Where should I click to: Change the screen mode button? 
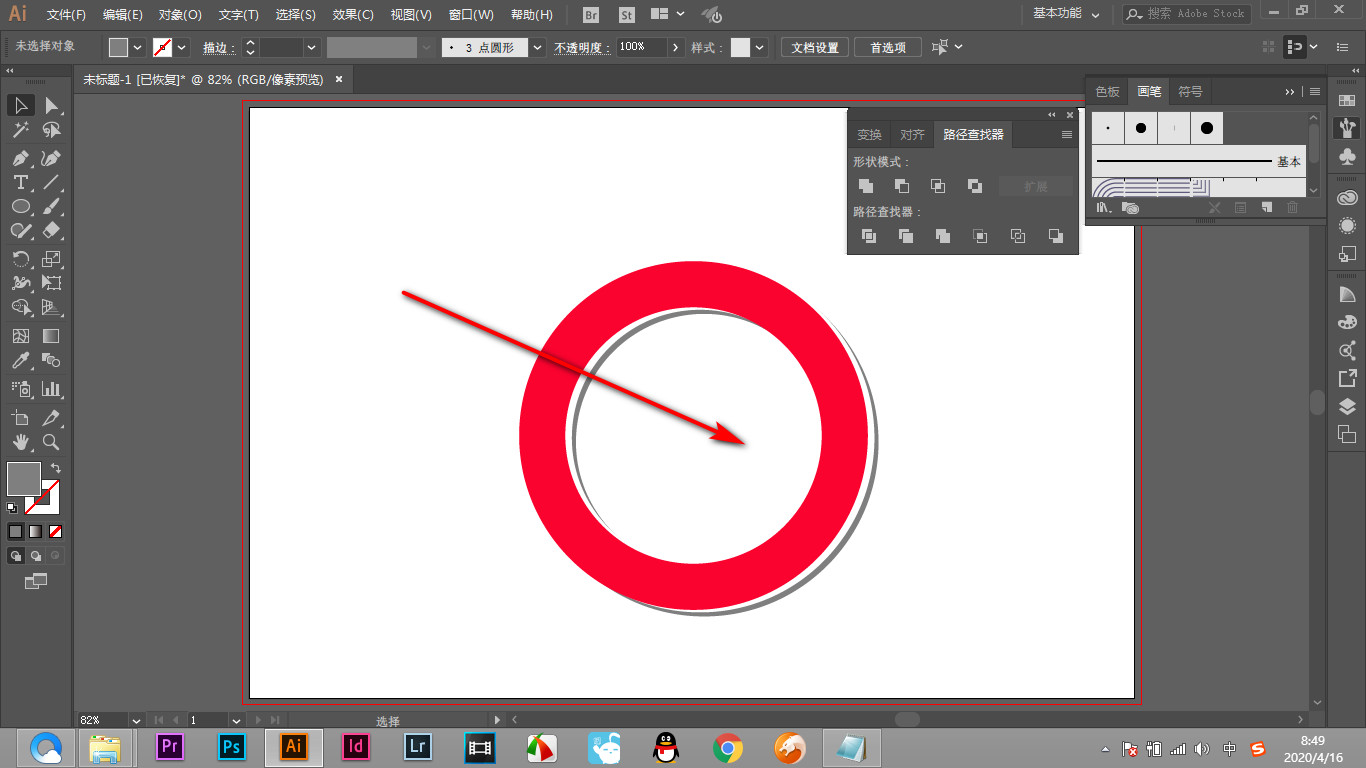click(x=36, y=580)
